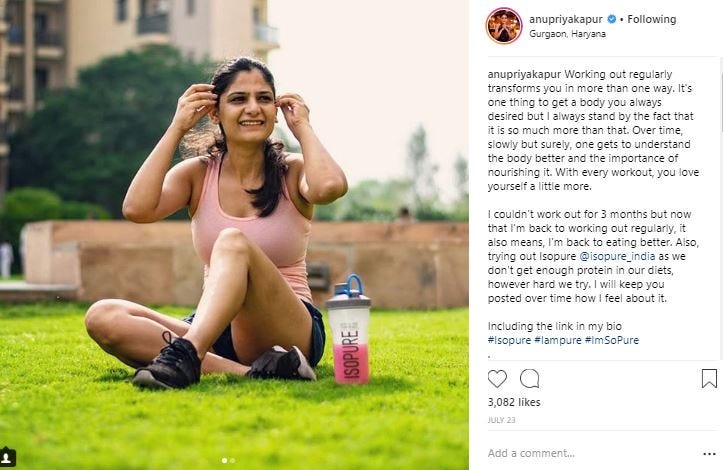
Task: Show tagged people icon on the photo
Action: (x=7, y=457)
